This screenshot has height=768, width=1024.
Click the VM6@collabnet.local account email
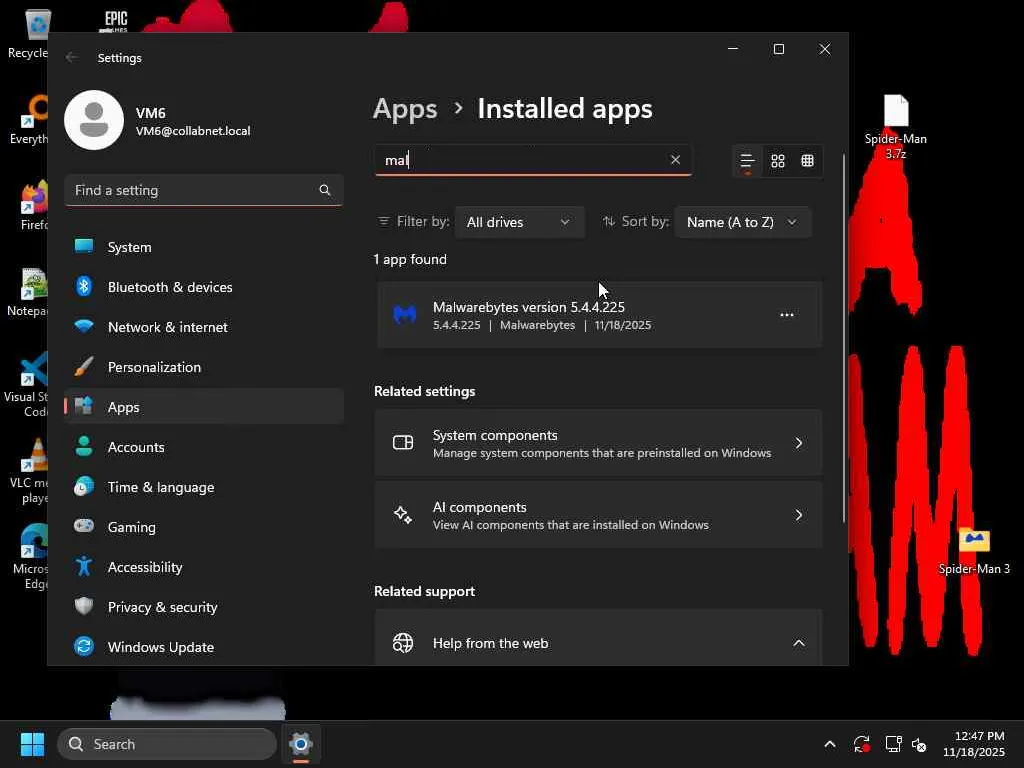[x=193, y=131]
